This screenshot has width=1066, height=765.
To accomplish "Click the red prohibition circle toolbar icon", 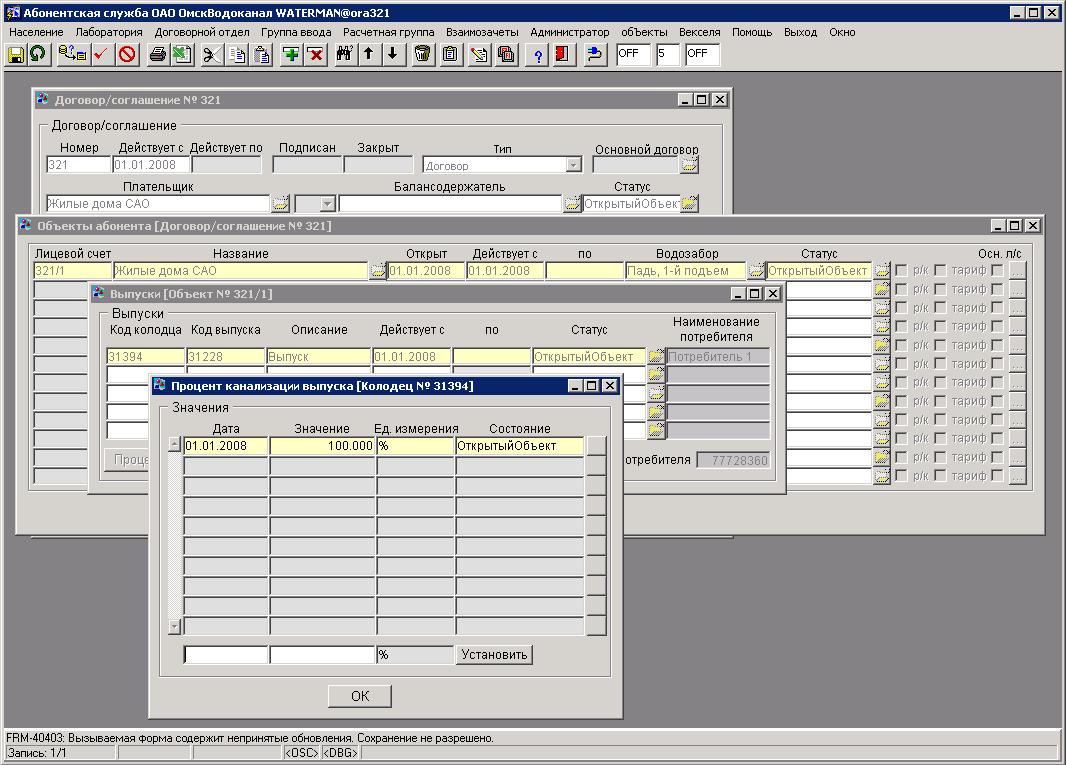I will 127,55.
